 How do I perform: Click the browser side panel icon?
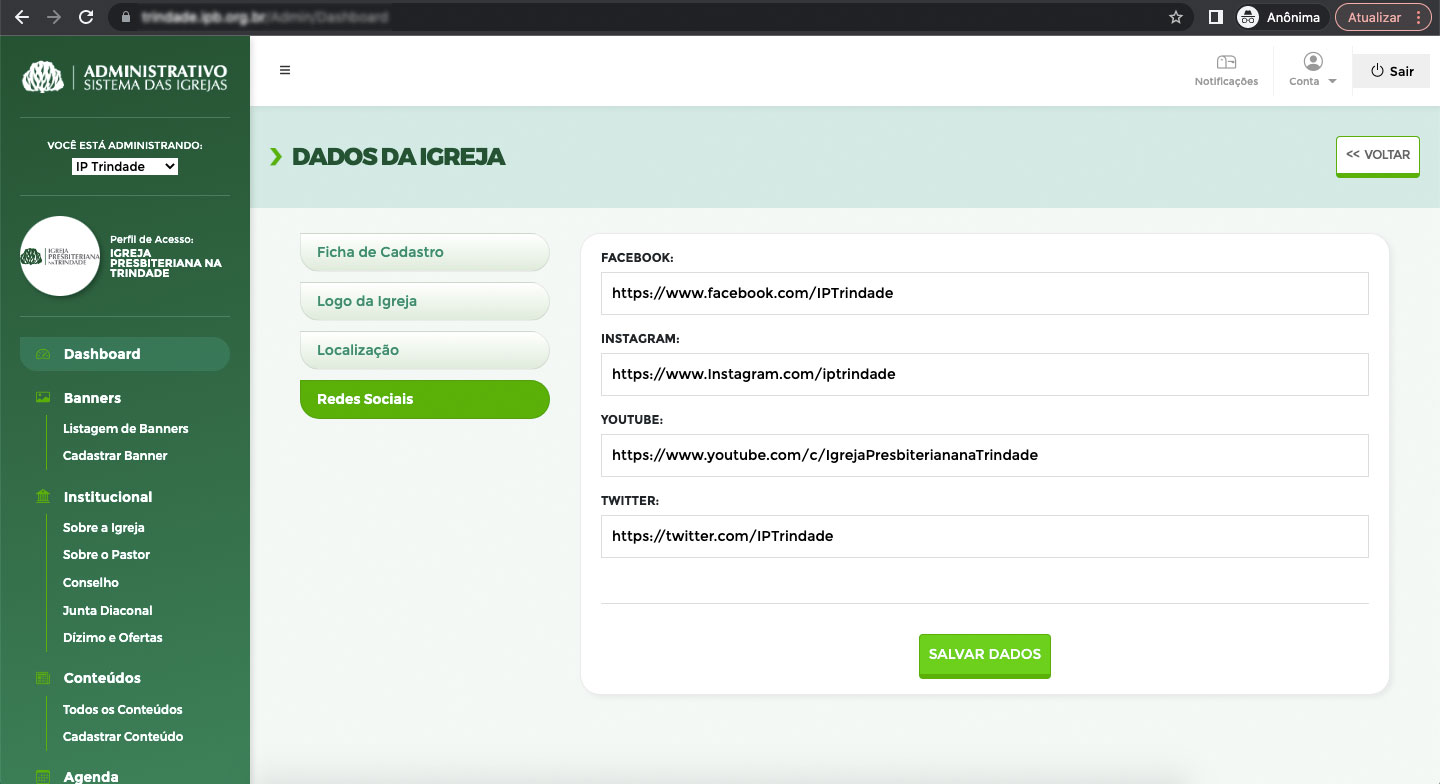click(1216, 17)
